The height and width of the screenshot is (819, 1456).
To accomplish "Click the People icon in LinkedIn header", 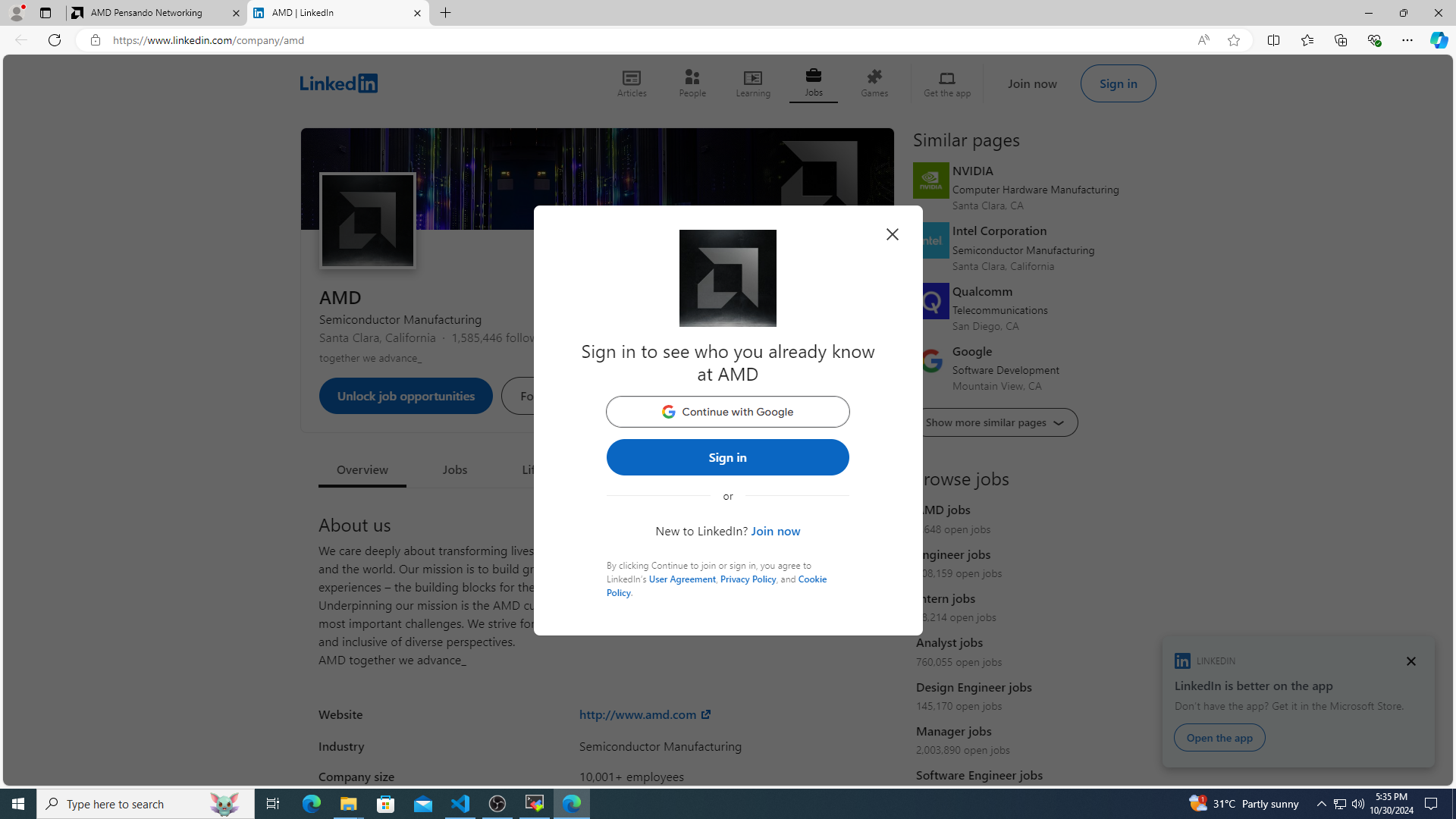I will click(692, 83).
